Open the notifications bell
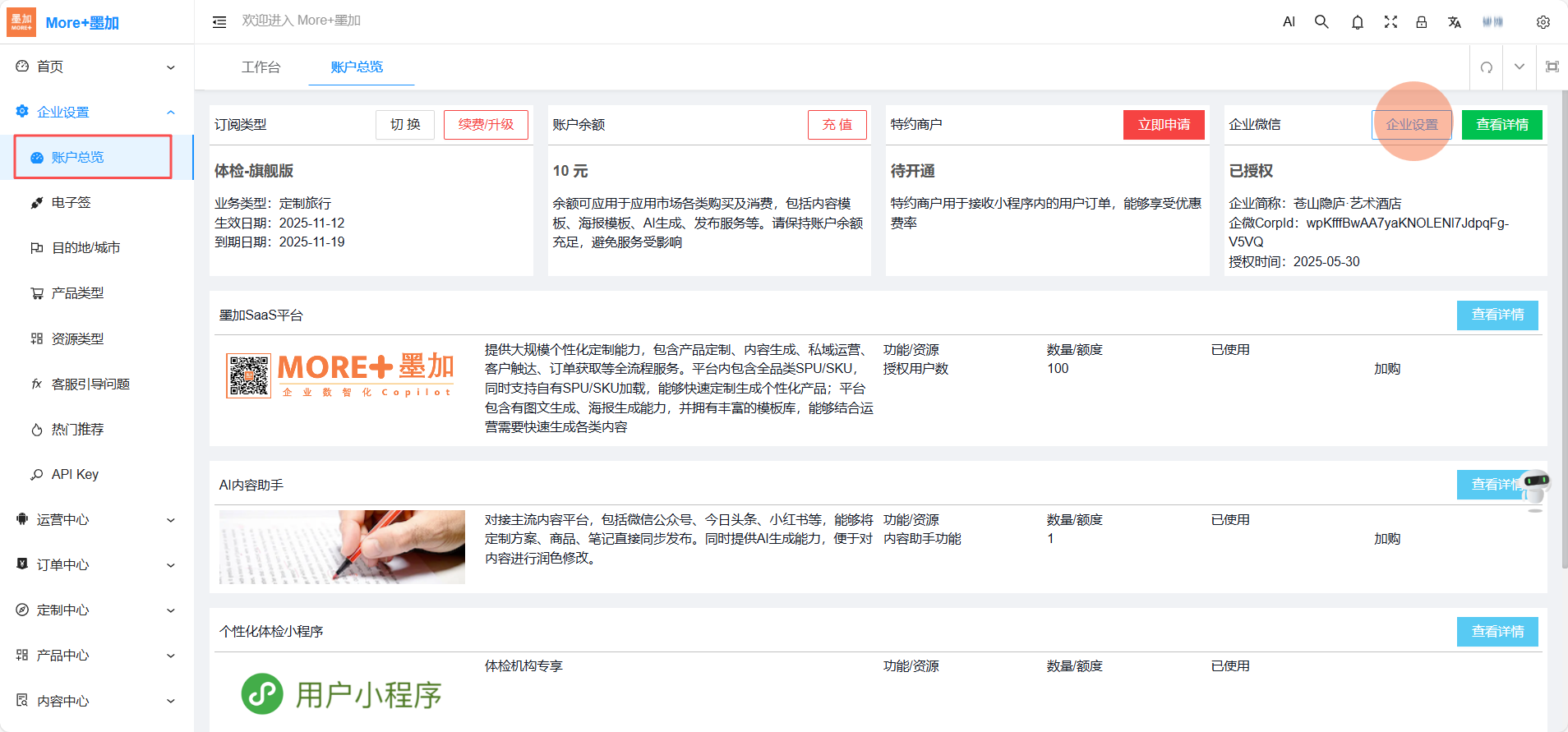This screenshot has height=732, width=1568. (1357, 22)
